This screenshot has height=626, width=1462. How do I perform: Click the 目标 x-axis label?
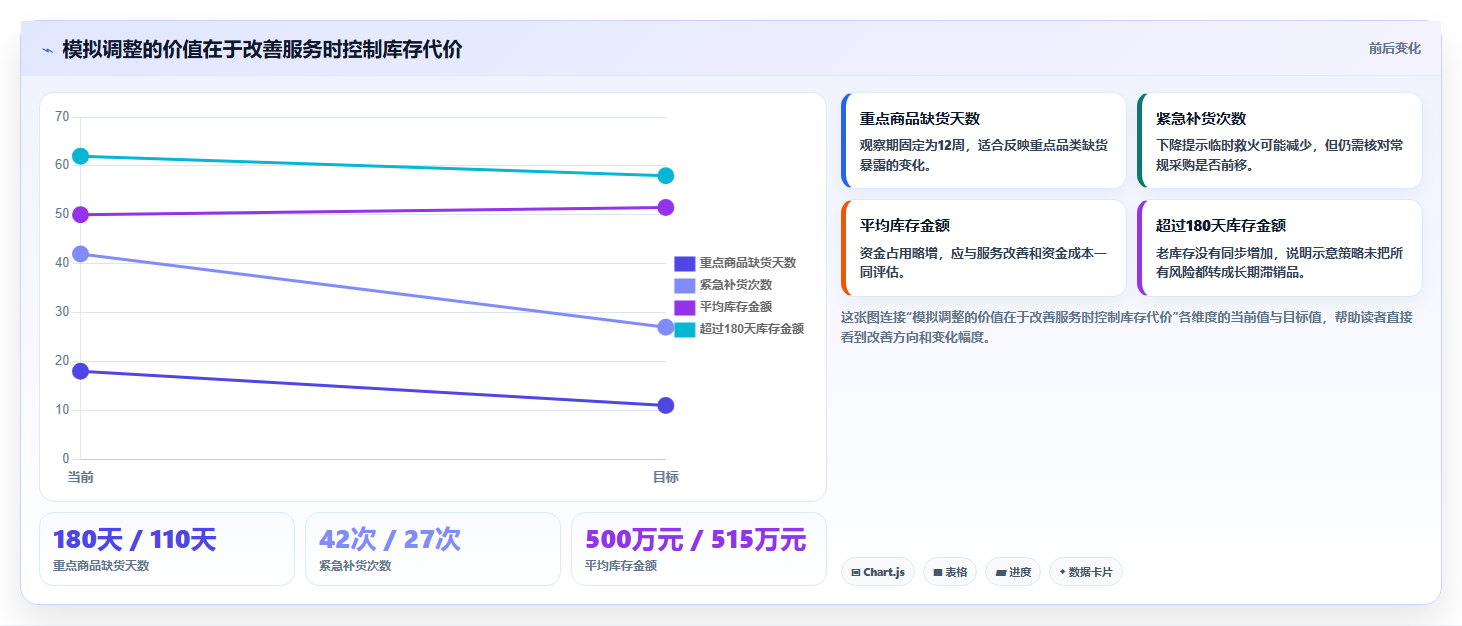666,477
